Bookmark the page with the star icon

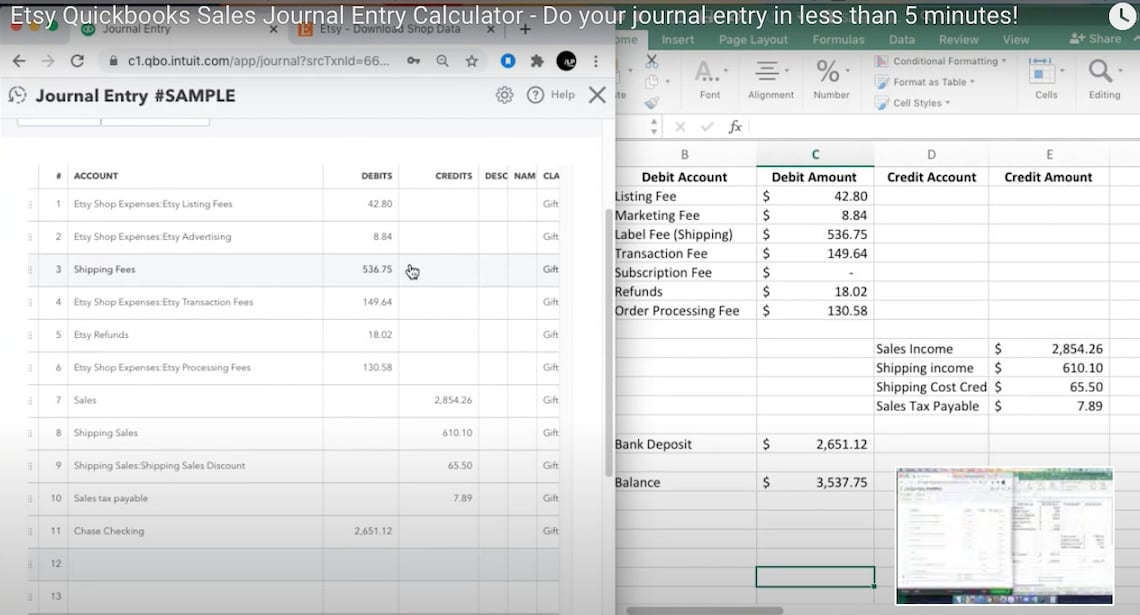(471, 60)
